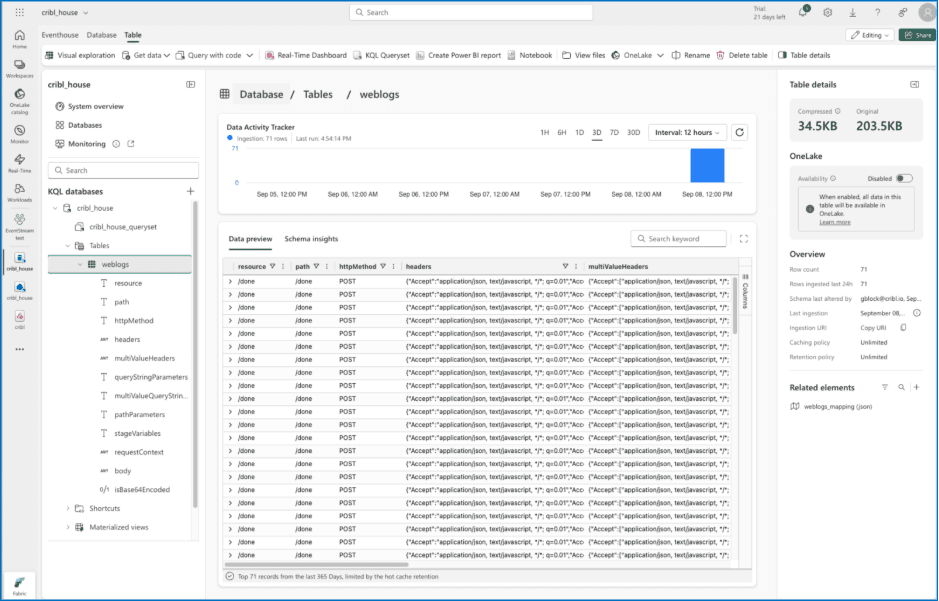Collapse the Table details panel
The width and height of the screenshot is (939, 601).
tap(914, 85)
